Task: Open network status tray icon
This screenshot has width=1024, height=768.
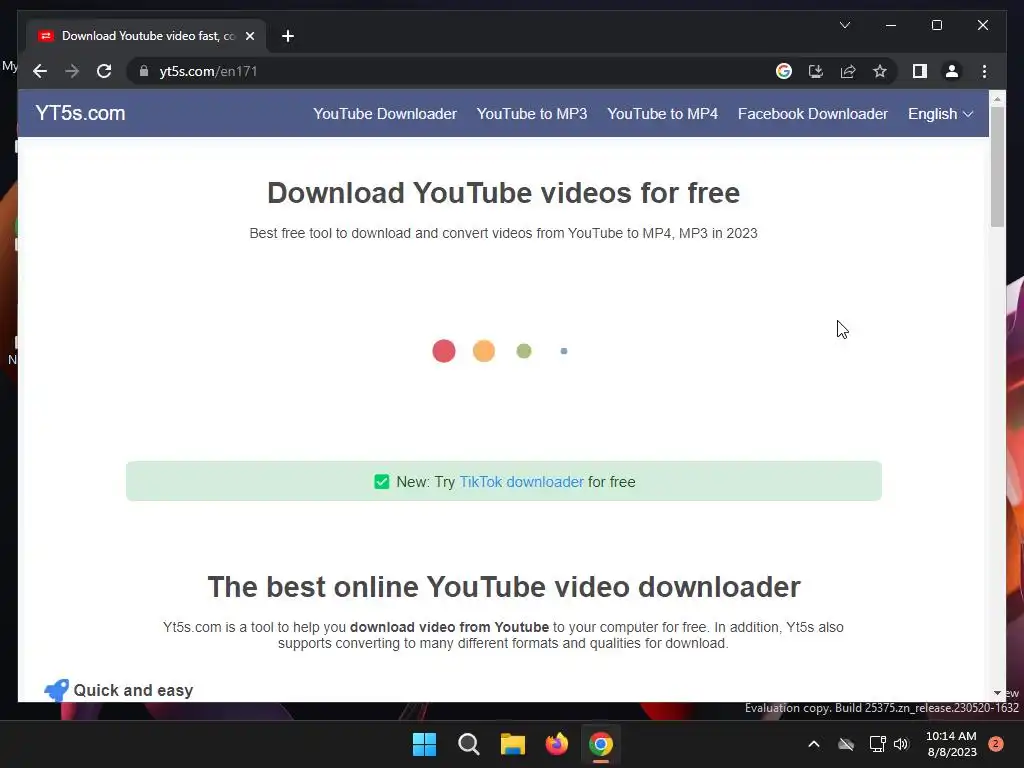Action: click(877, 744)
